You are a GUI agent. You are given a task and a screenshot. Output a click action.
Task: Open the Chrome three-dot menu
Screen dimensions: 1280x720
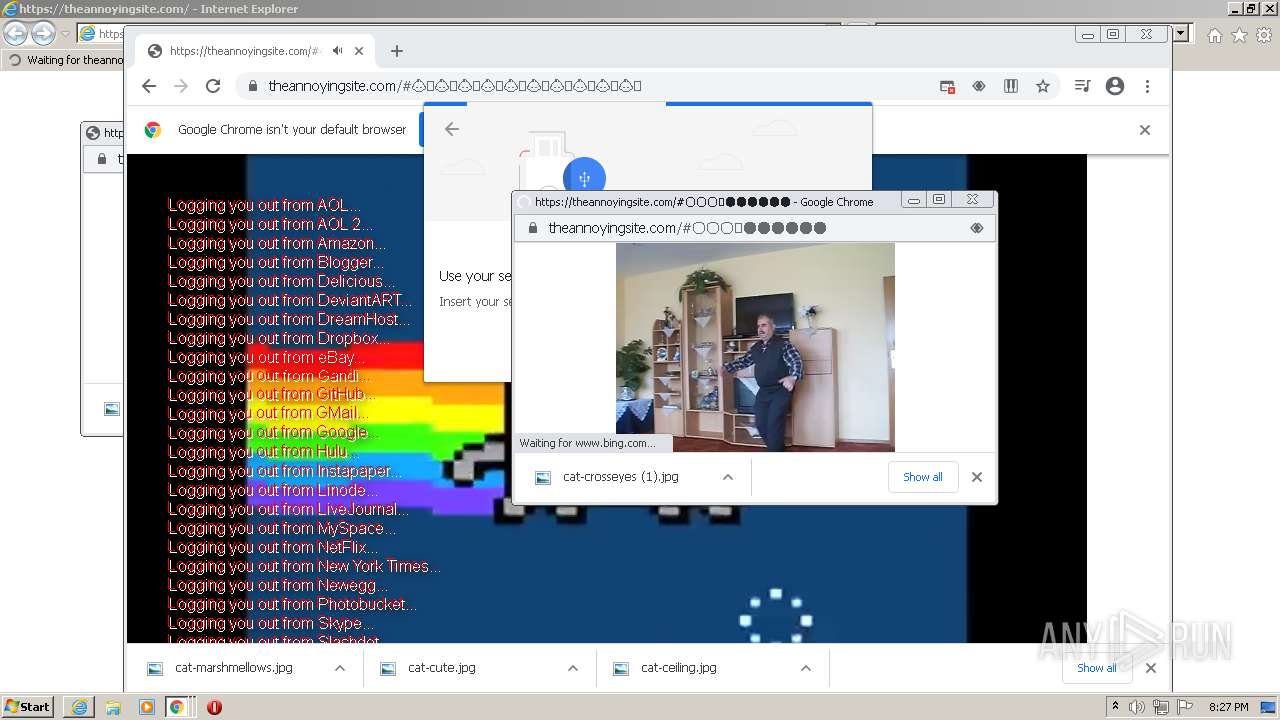tap(1147, 86)
